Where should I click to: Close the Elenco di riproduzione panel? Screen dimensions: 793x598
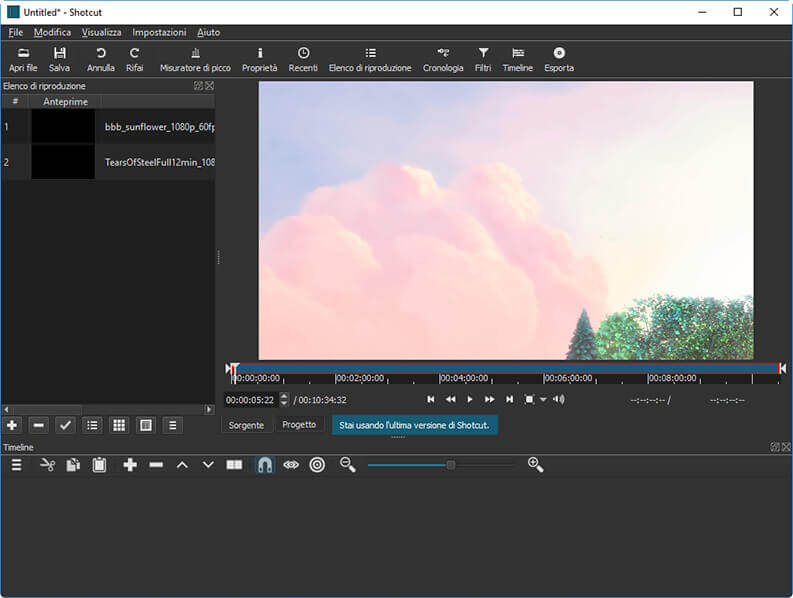209,86
